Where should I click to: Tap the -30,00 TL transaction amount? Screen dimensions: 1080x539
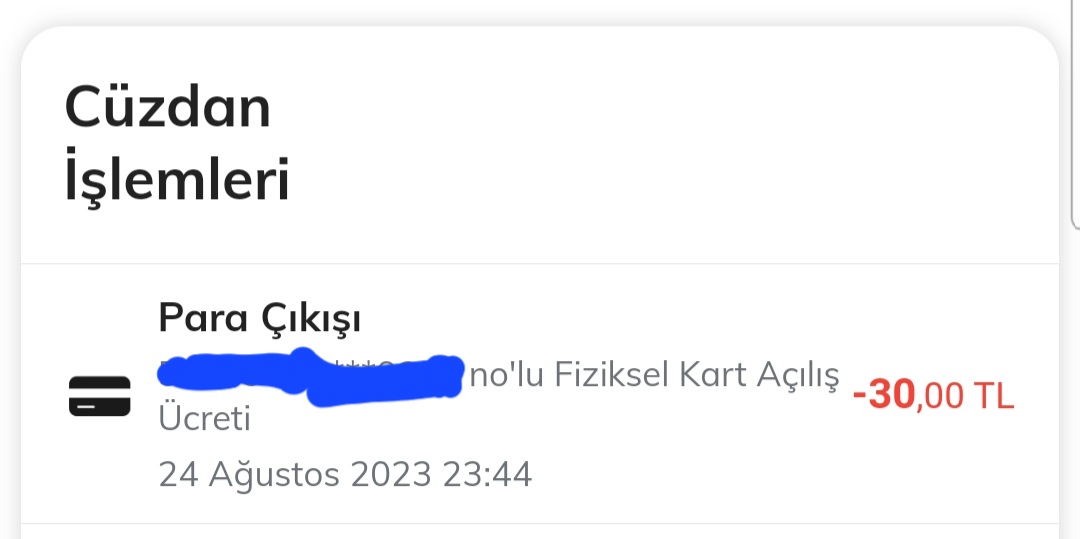pyautogui.click(x=933, y=396)
